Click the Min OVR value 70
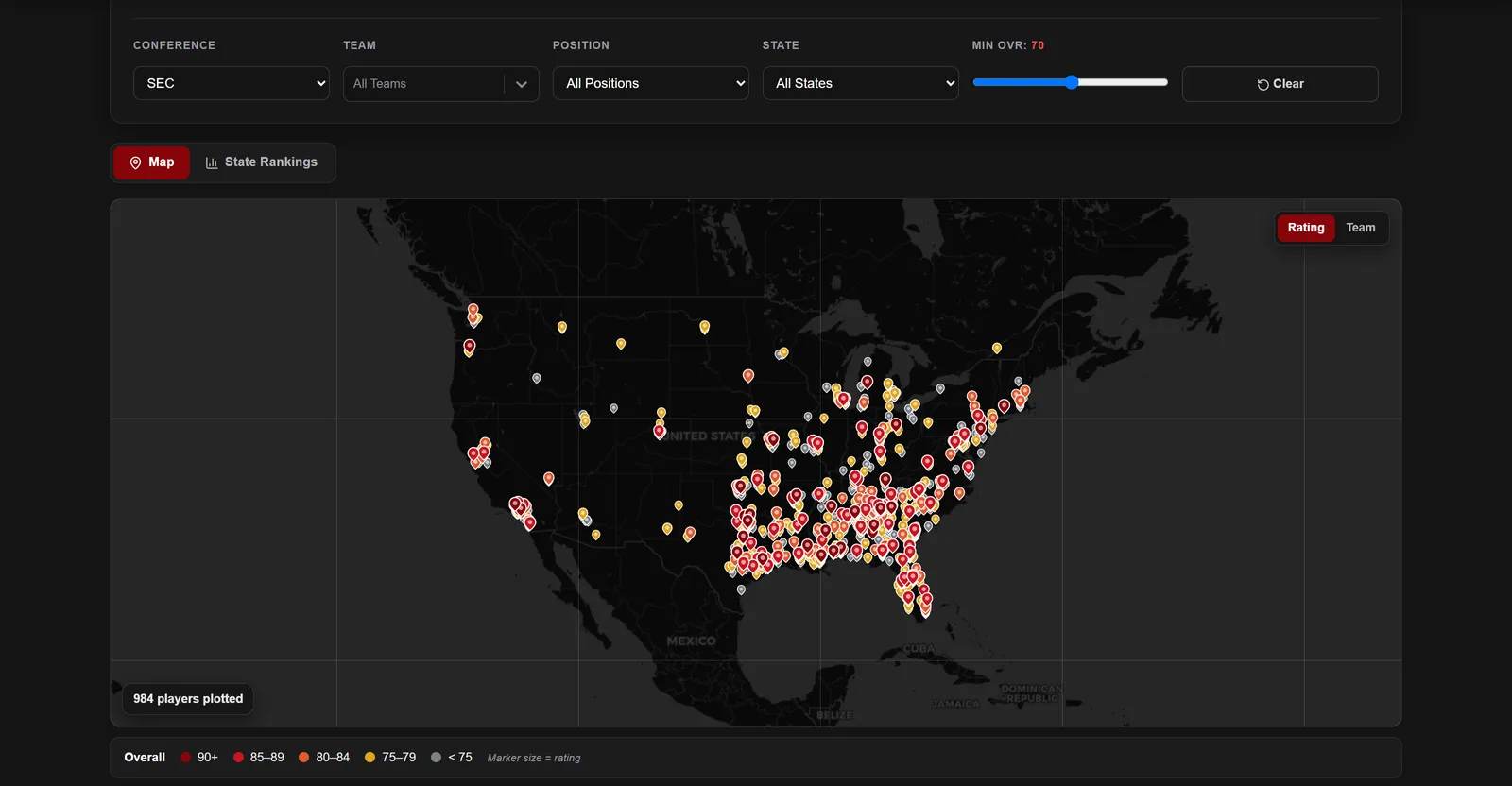The width and height of the screenshot is (1512, 786). coord(1038,45)
